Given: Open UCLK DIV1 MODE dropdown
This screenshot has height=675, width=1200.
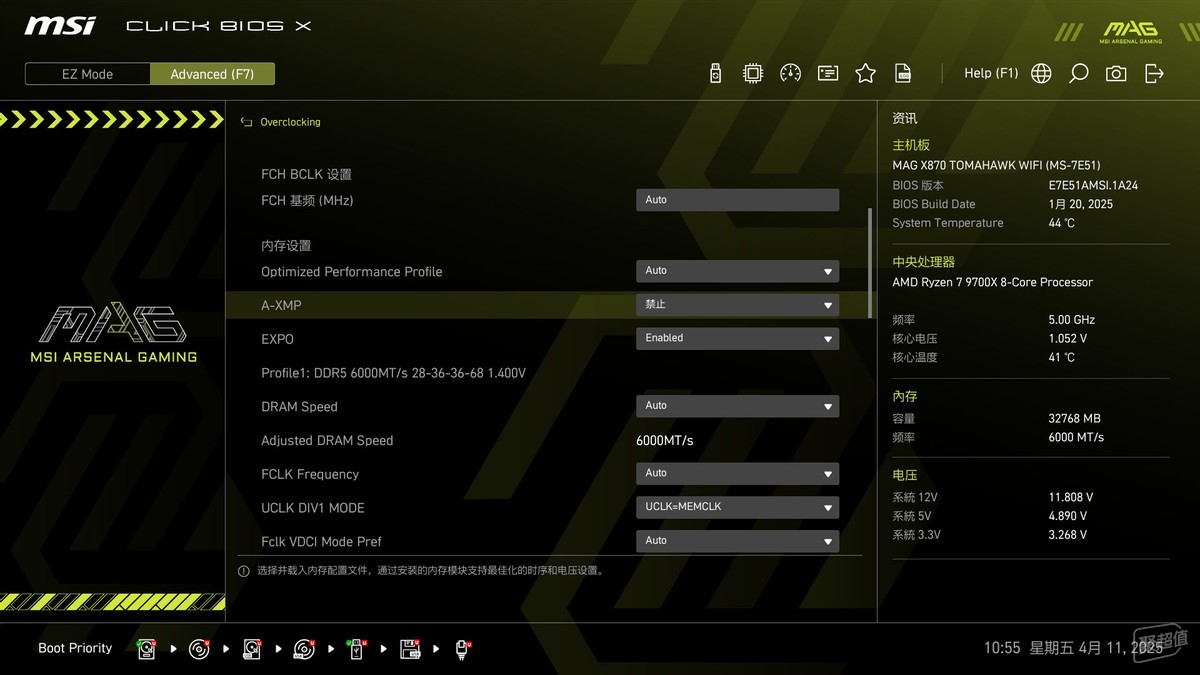Looking at the screenshot, I should pos(737,507).
